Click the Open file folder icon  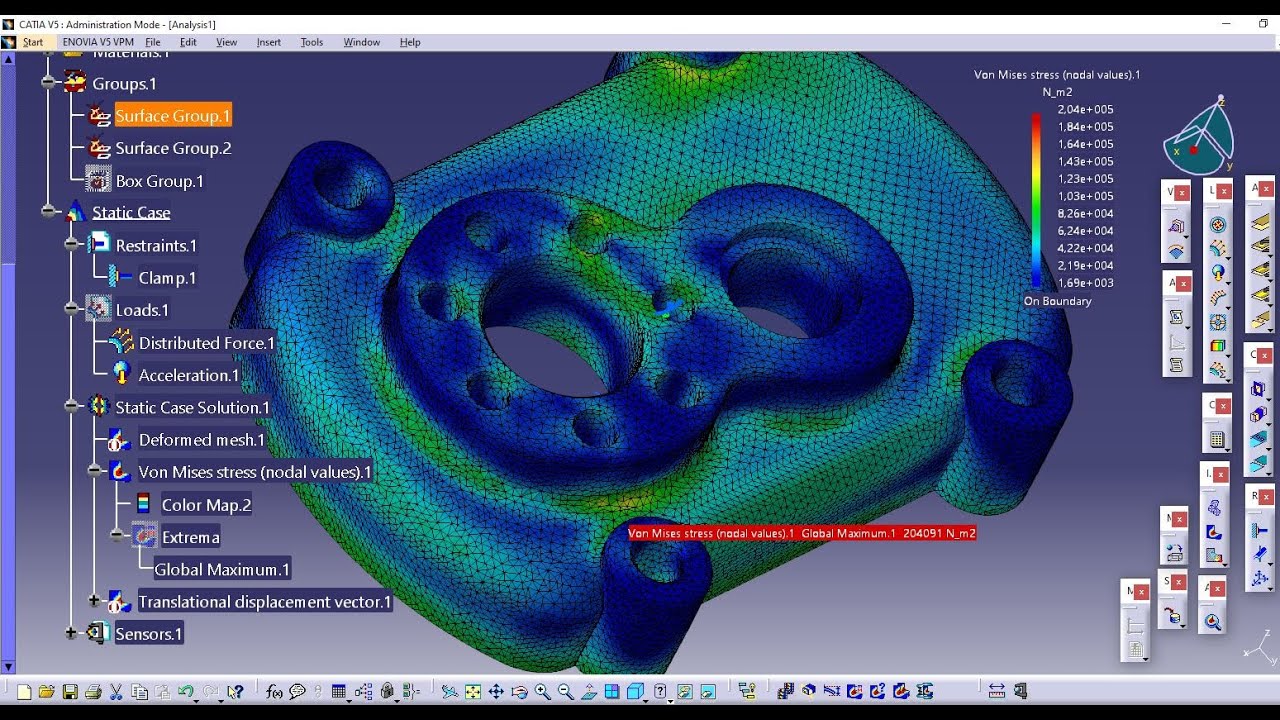pos(46,691)
